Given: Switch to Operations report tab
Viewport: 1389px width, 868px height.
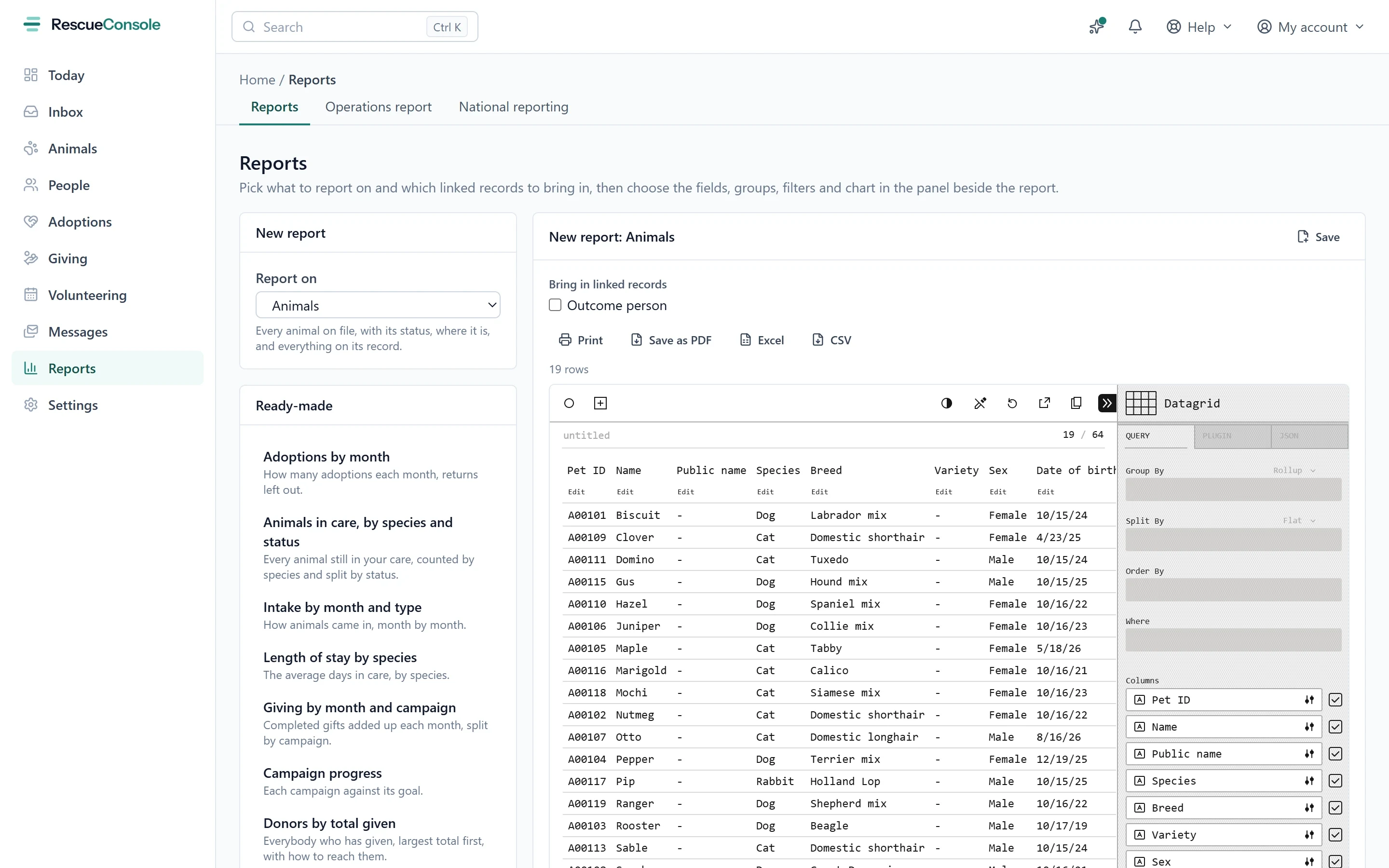Looking at the screenshot, I should point(378,107).
